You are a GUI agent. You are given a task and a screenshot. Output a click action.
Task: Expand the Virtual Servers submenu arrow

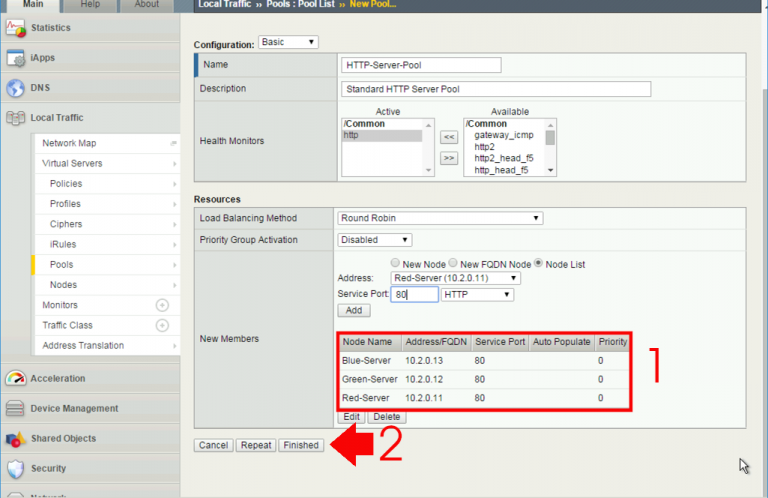[174, 164]
